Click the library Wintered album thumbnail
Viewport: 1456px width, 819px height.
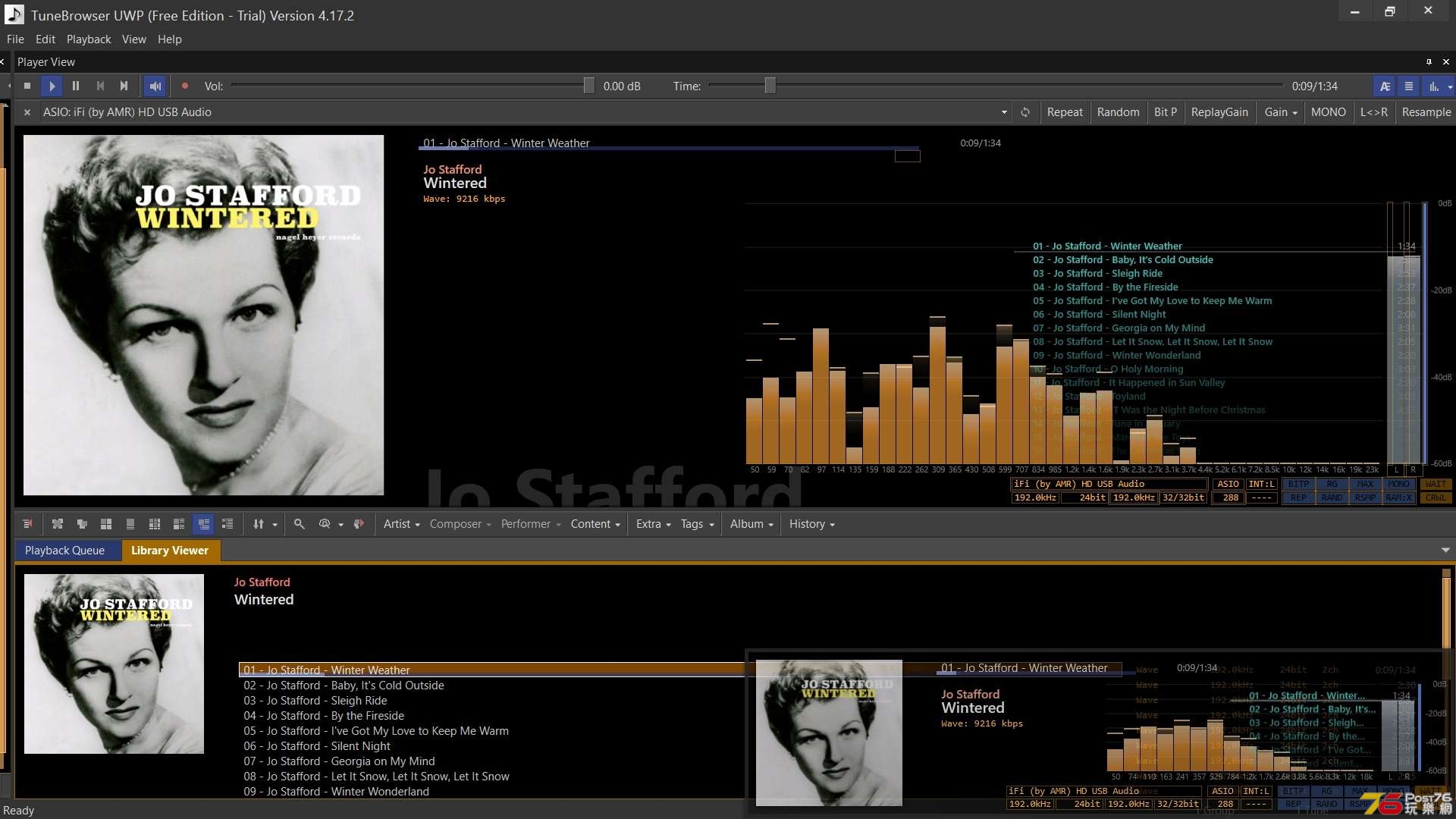tap(114, 664)
